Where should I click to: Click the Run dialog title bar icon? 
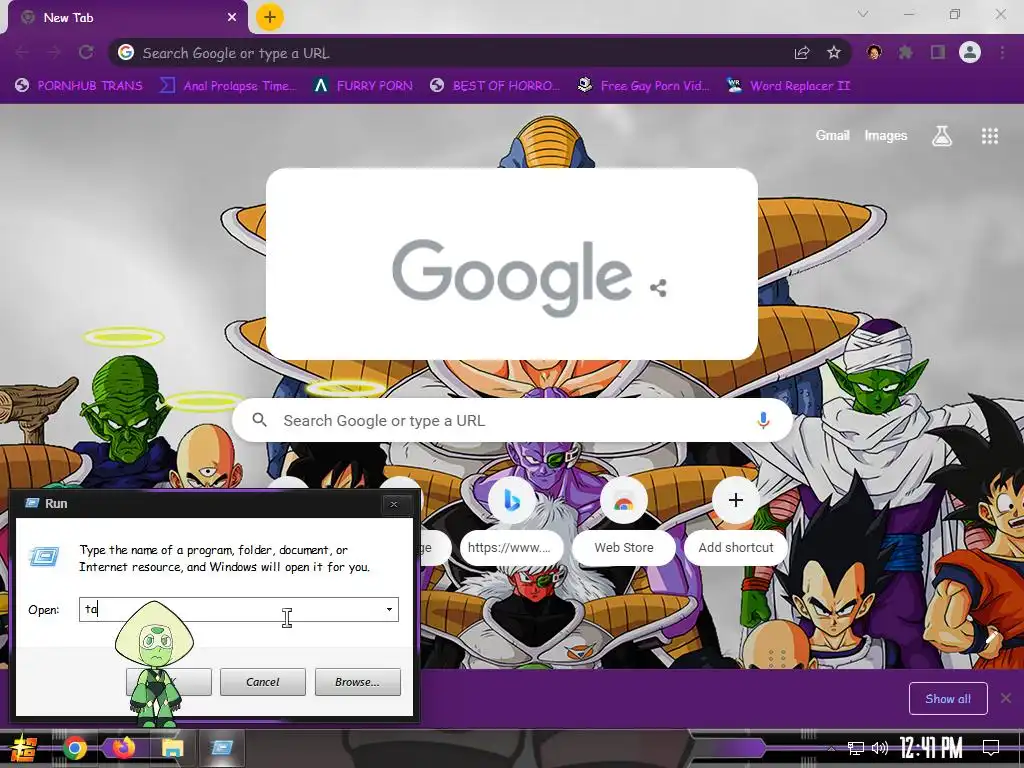32,503
